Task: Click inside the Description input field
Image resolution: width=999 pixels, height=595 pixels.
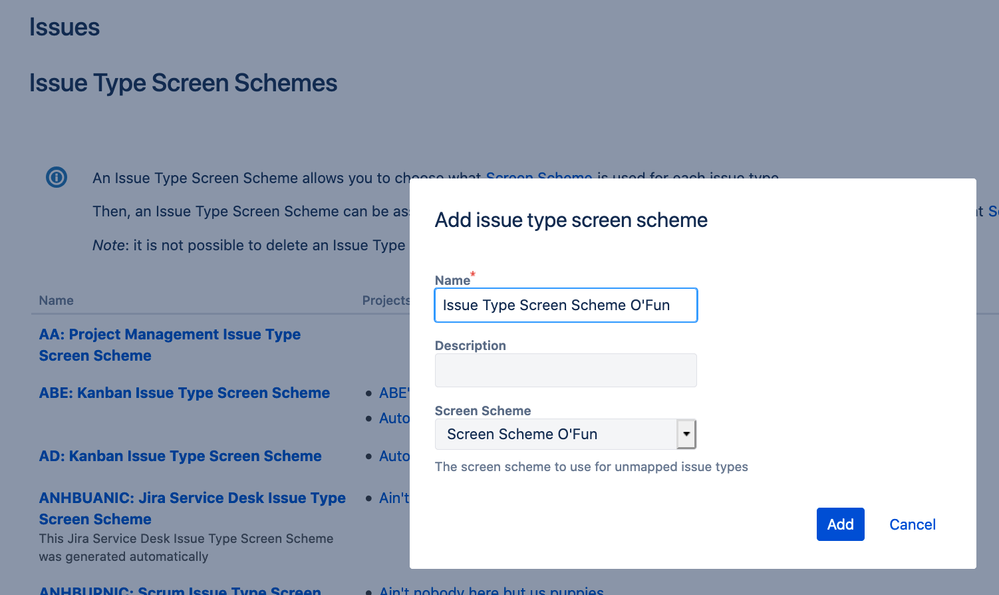Action: [565, 370]
